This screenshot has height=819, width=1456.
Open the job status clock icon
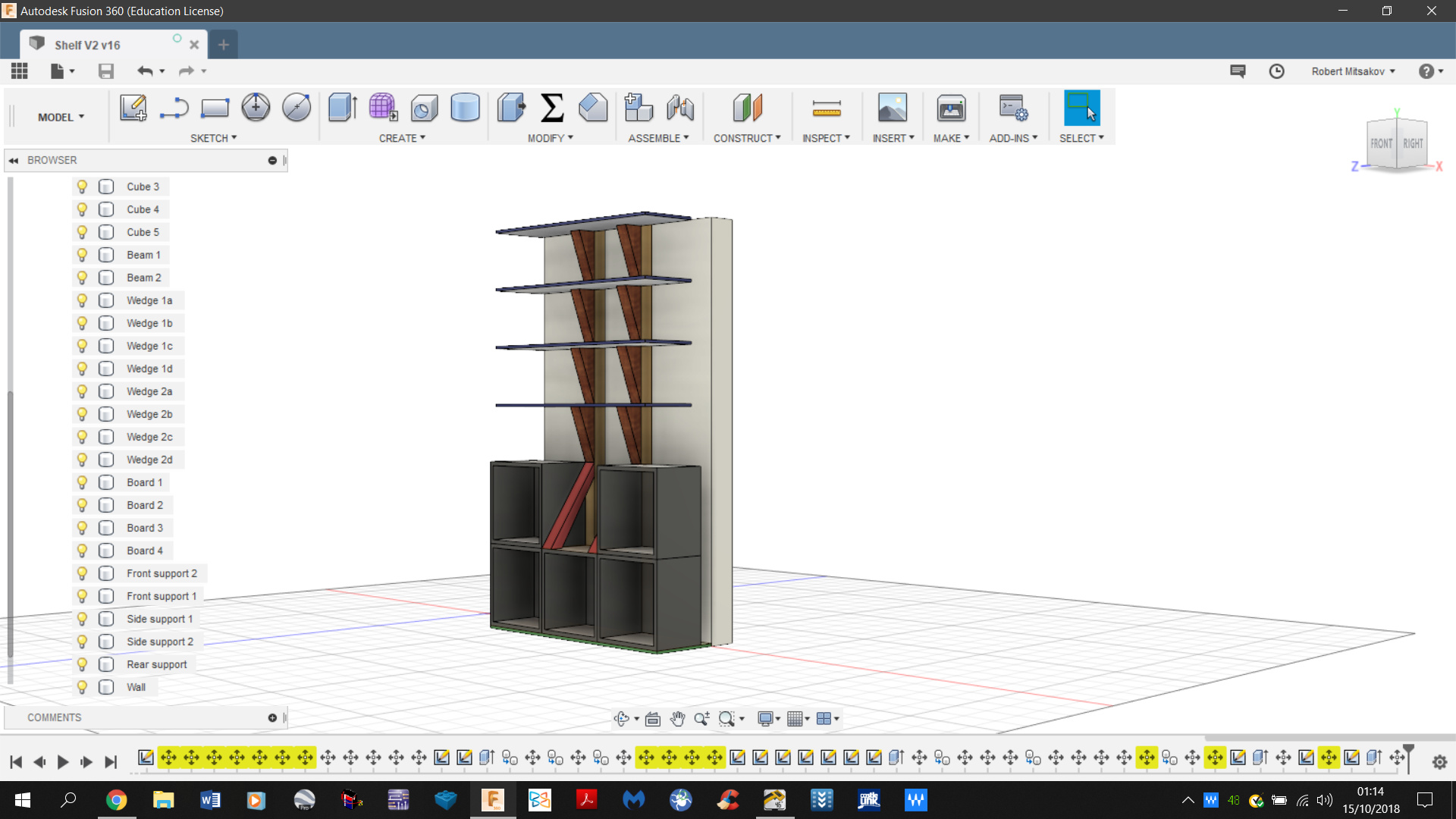[x=1277, y=71]
